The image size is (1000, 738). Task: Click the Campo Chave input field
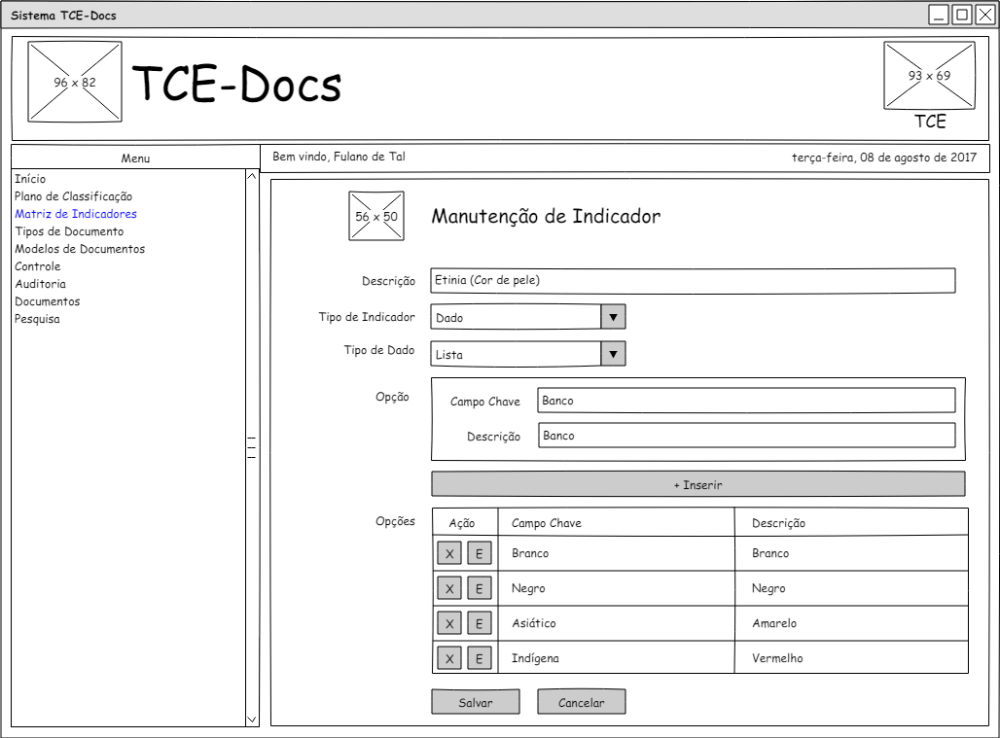click(745, 401)
